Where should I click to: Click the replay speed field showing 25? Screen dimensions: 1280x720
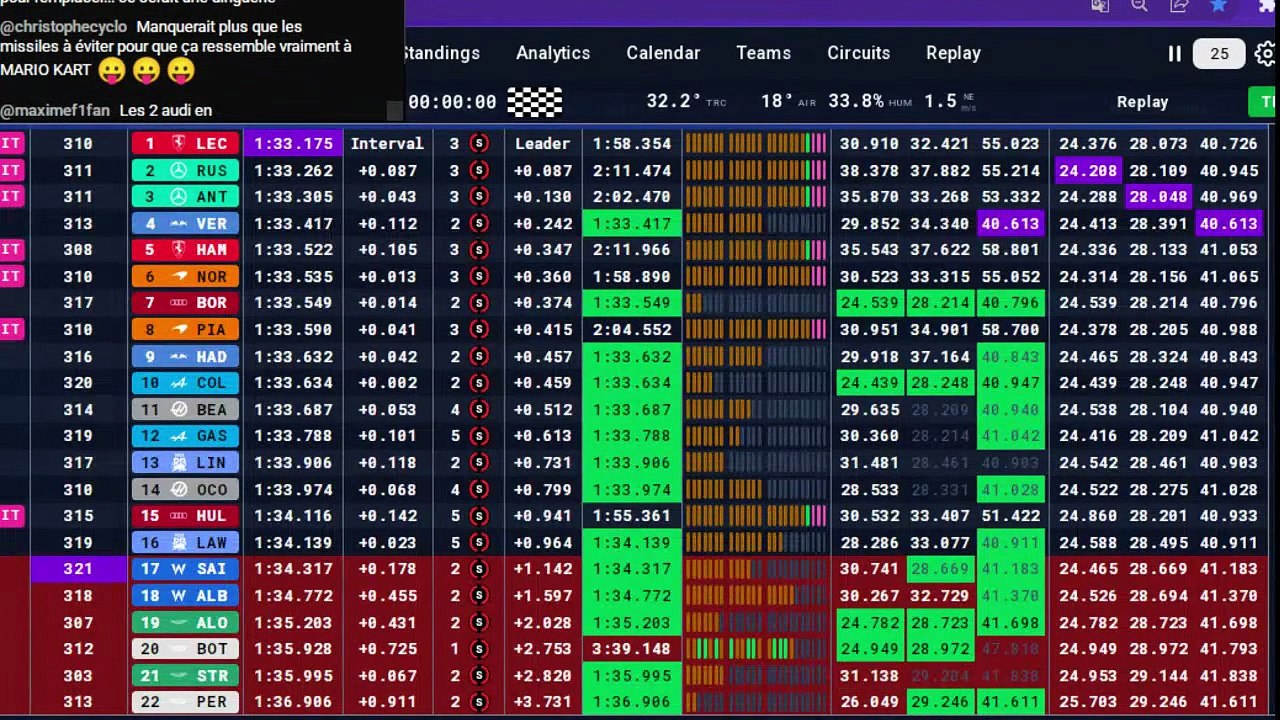click(x=1219, y=54)
